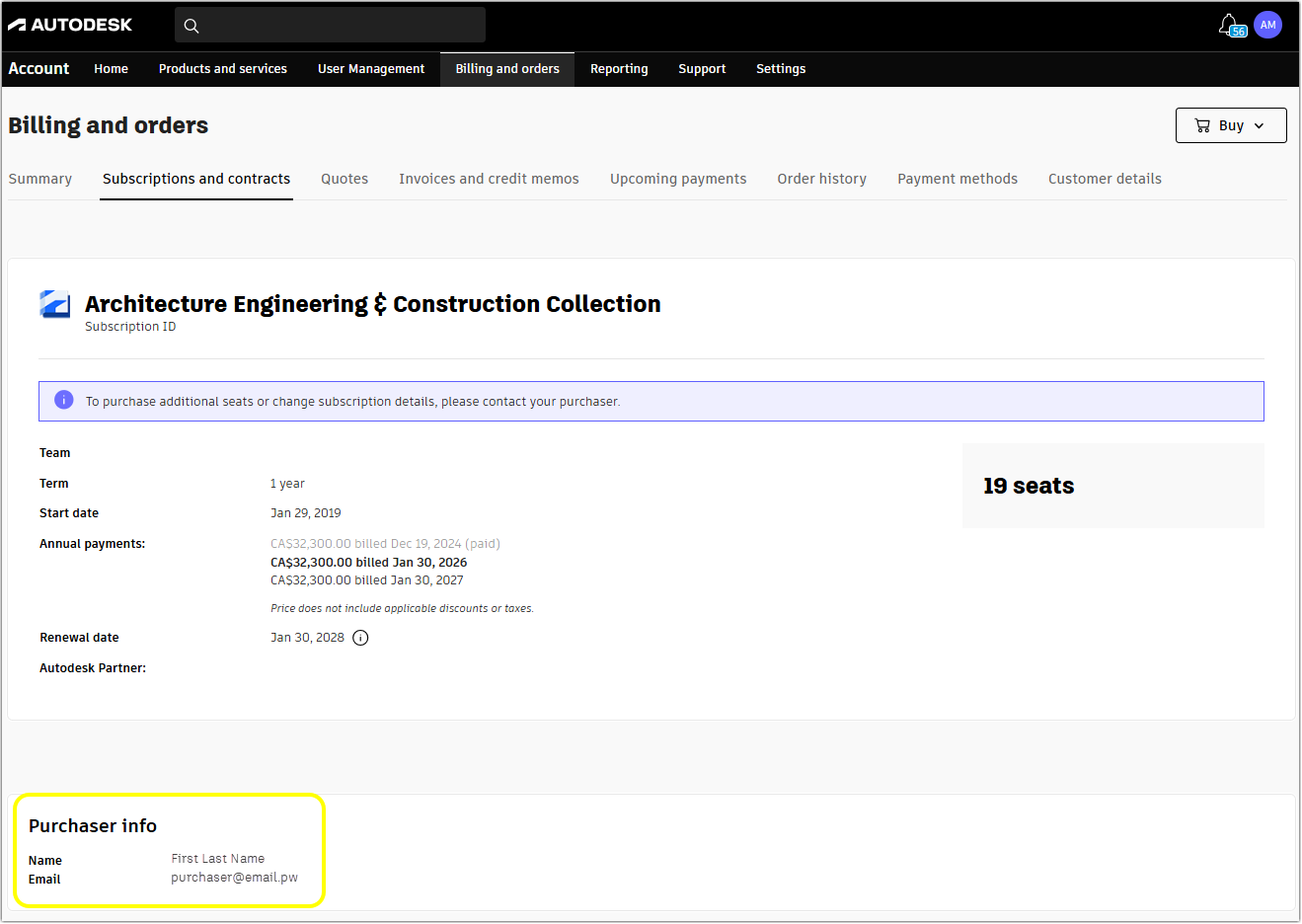Click the info icon in the purchaser notice banner
Screen dimensions: 1302x924
point(63,400)
